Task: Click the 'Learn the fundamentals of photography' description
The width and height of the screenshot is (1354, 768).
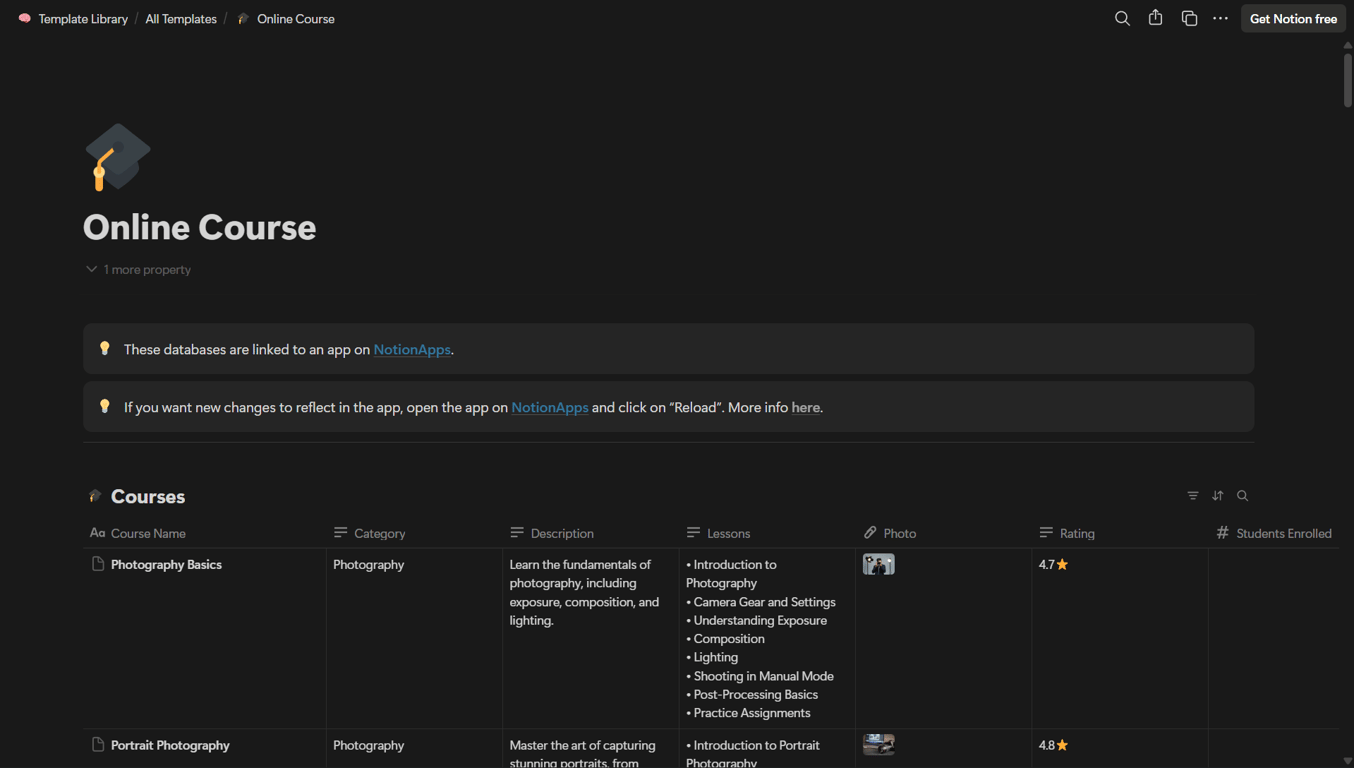Action: click(x=585, y=592)
